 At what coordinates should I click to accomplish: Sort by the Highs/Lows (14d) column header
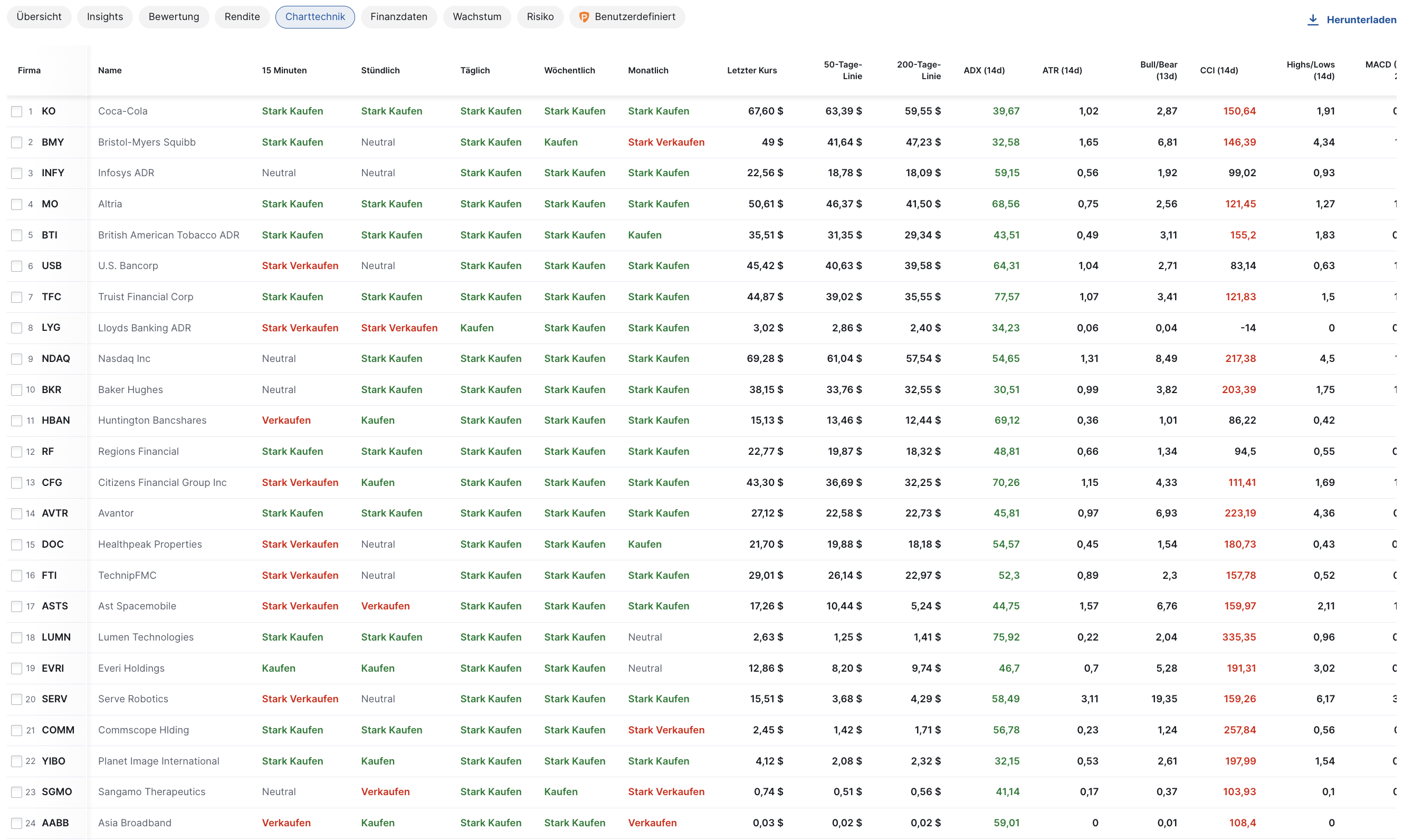click(x=1310, y=70)
